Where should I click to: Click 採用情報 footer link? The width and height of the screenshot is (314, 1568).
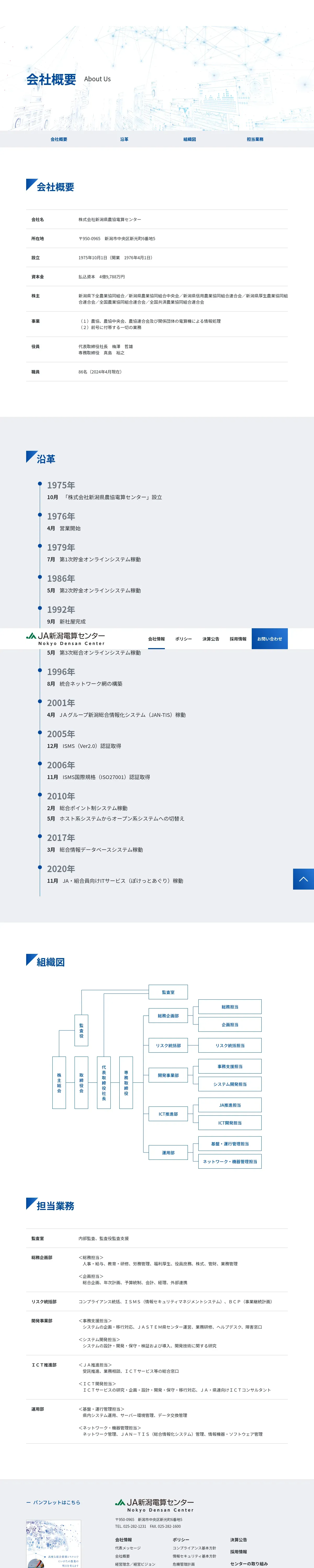(x=239, y=1552)
